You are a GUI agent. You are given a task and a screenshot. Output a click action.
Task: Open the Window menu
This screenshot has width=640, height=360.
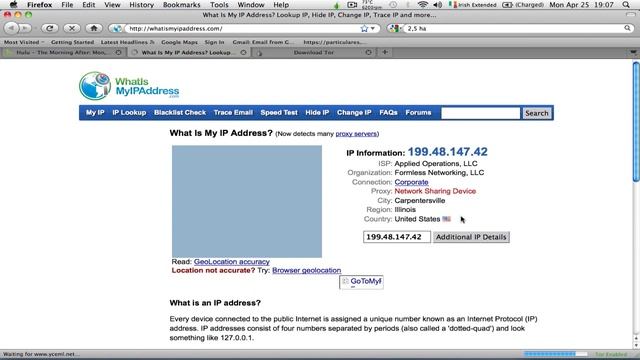251,5
